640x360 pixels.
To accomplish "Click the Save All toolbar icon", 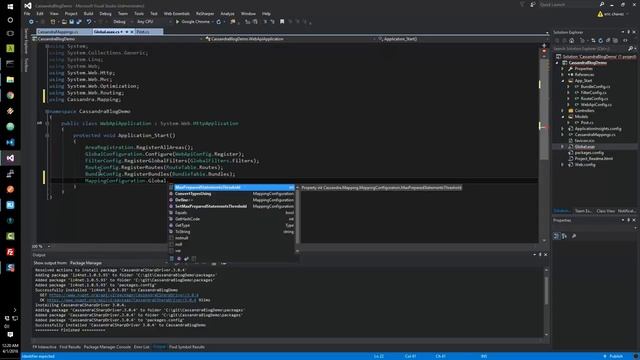I will point(79,22).
